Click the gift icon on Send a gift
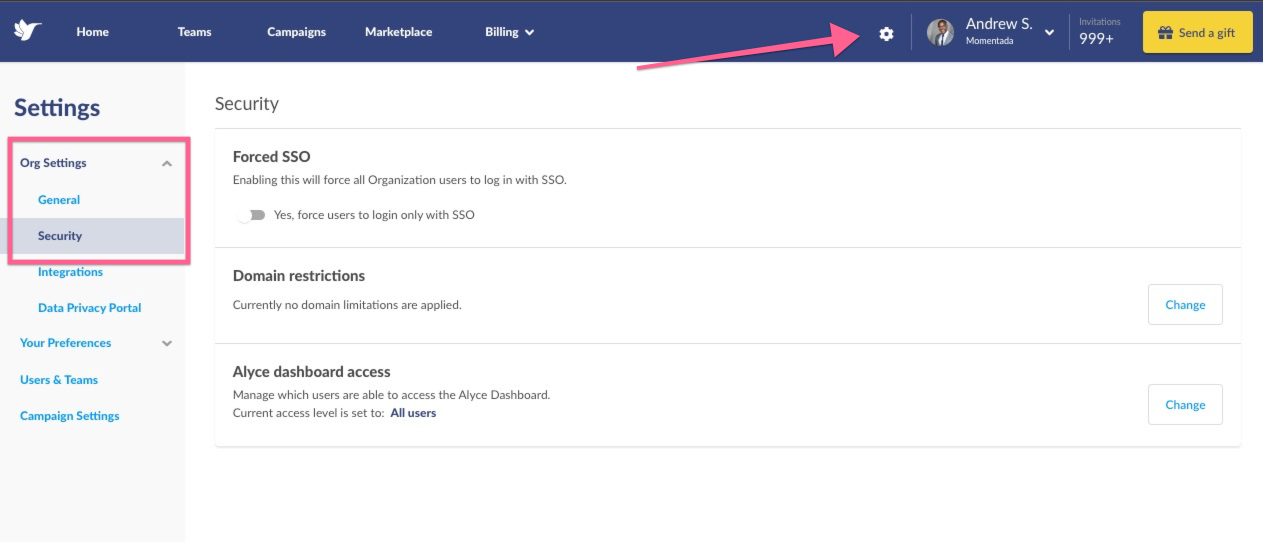This screenshot has height=542, width=1263. pyautogui.click(x=1166, y=32)
